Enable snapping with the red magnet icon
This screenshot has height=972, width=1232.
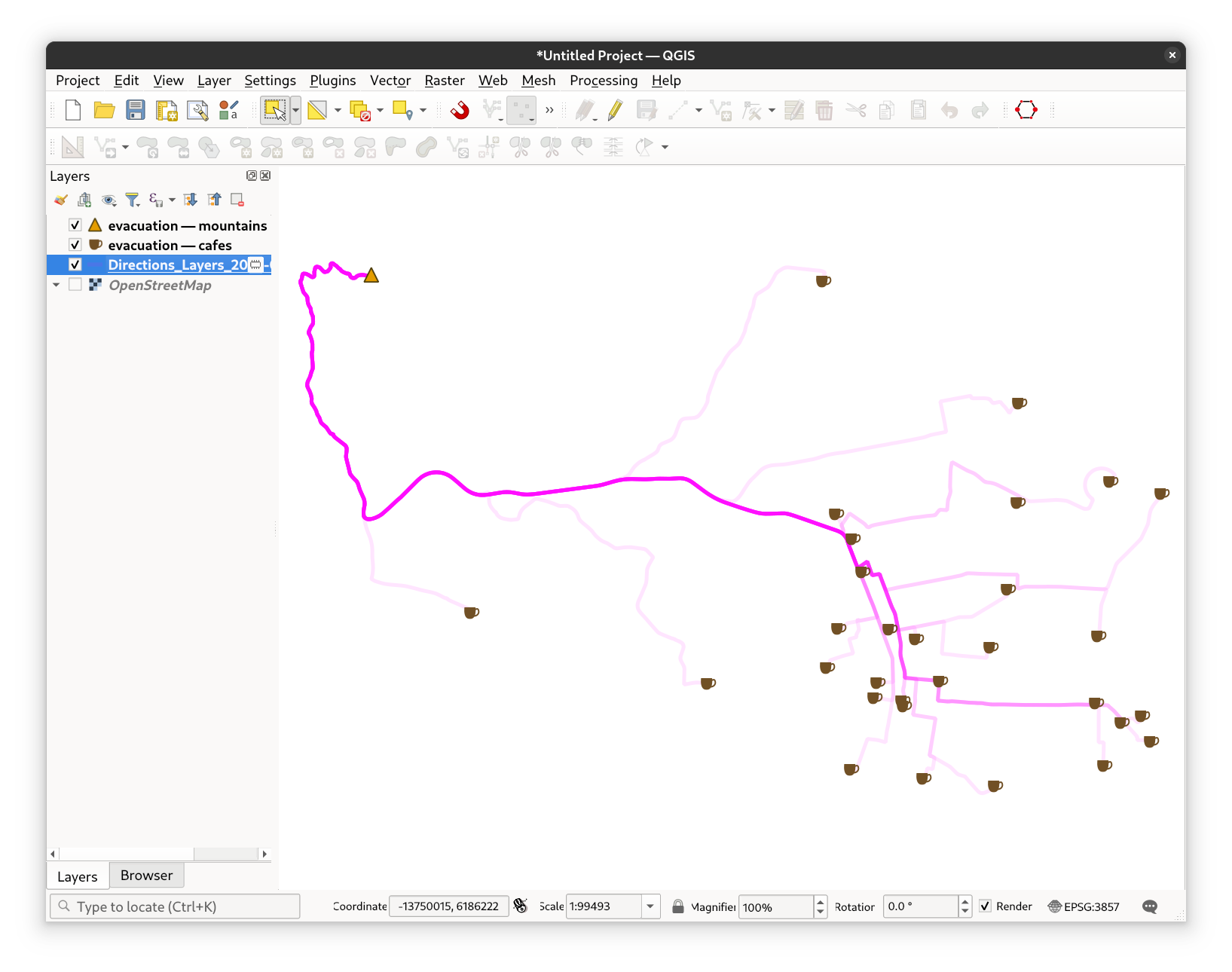460,111
